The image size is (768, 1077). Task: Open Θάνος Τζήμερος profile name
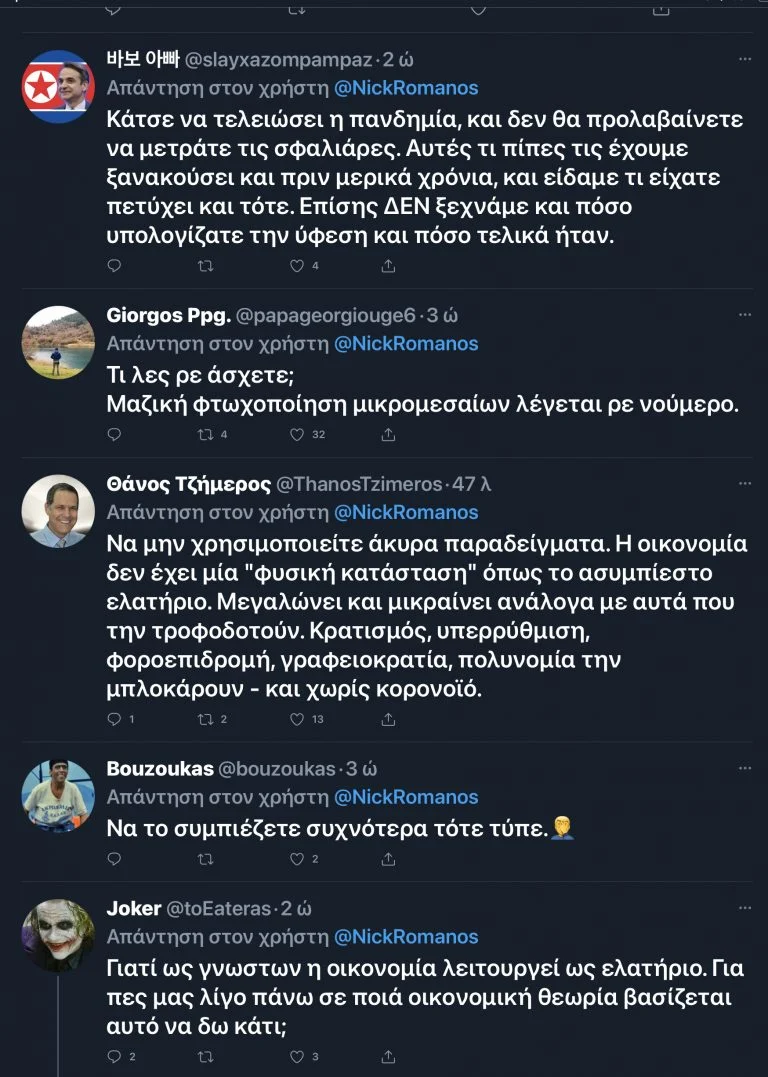188,484
